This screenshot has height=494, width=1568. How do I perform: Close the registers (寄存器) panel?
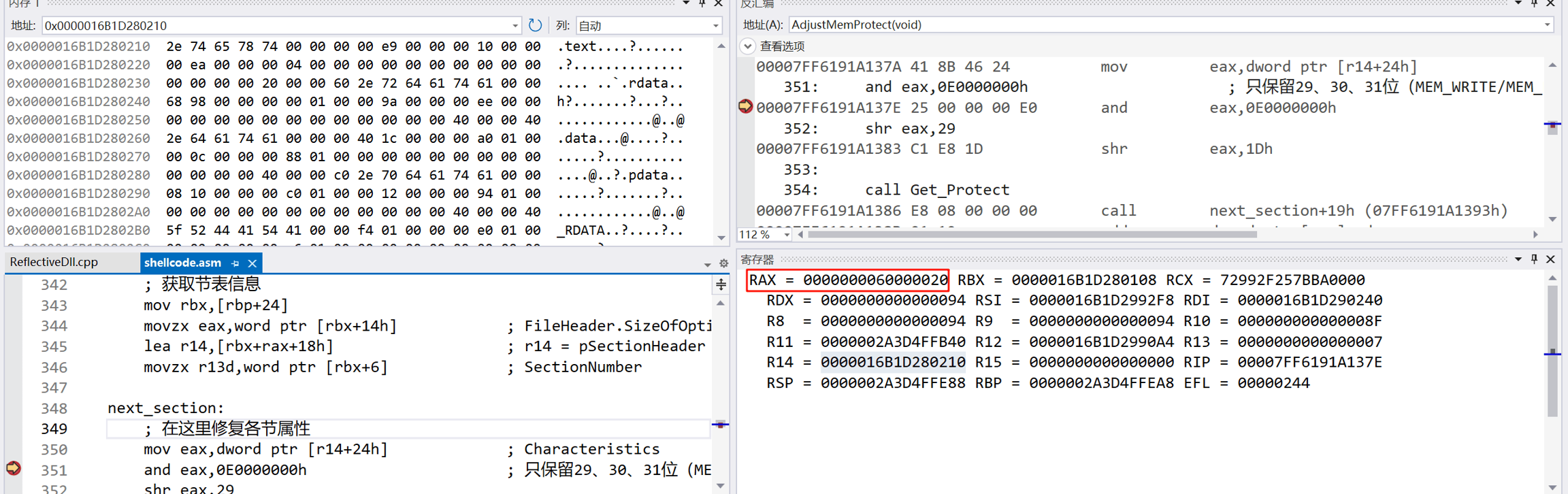click(1550, 259)
